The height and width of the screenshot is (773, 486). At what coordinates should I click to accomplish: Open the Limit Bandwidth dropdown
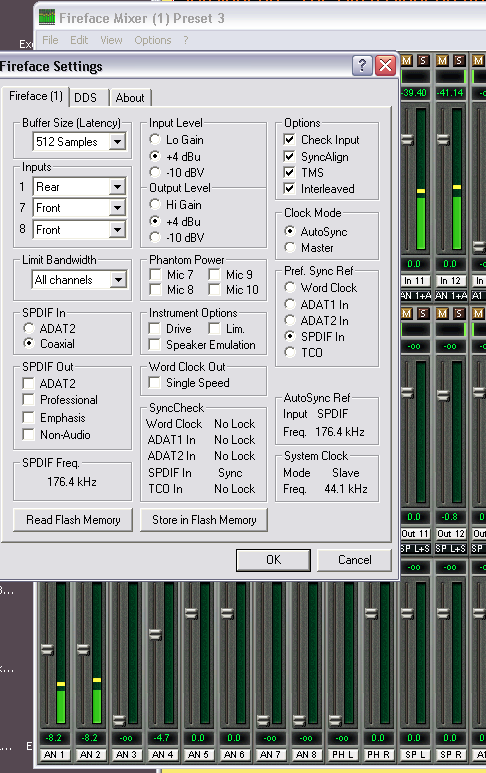(x=117, y=280)
